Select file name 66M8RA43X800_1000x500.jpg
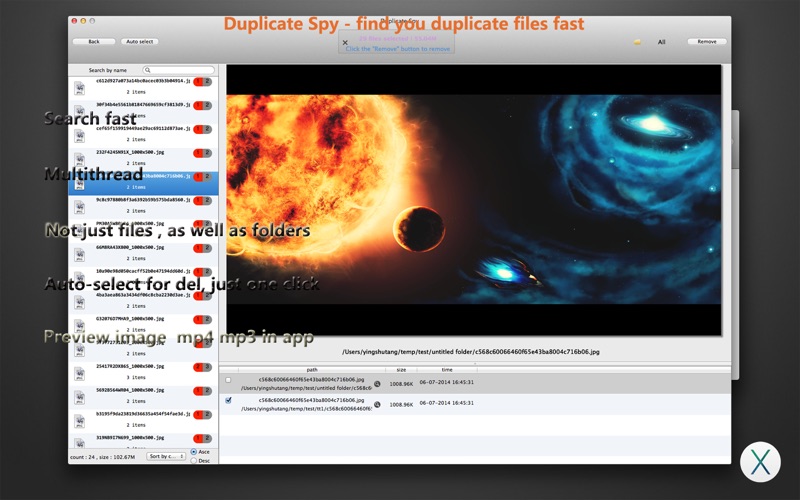Image resolution: width=800 pixels, height=500 pixels. 130,247
